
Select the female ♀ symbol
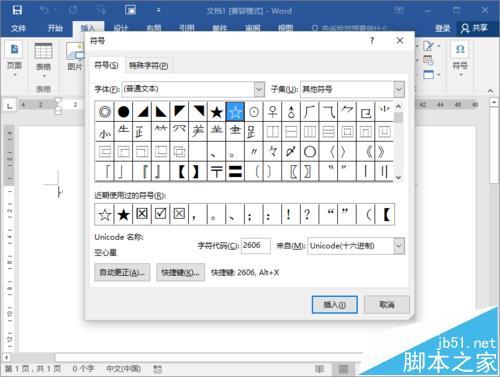tap(273, 112)
